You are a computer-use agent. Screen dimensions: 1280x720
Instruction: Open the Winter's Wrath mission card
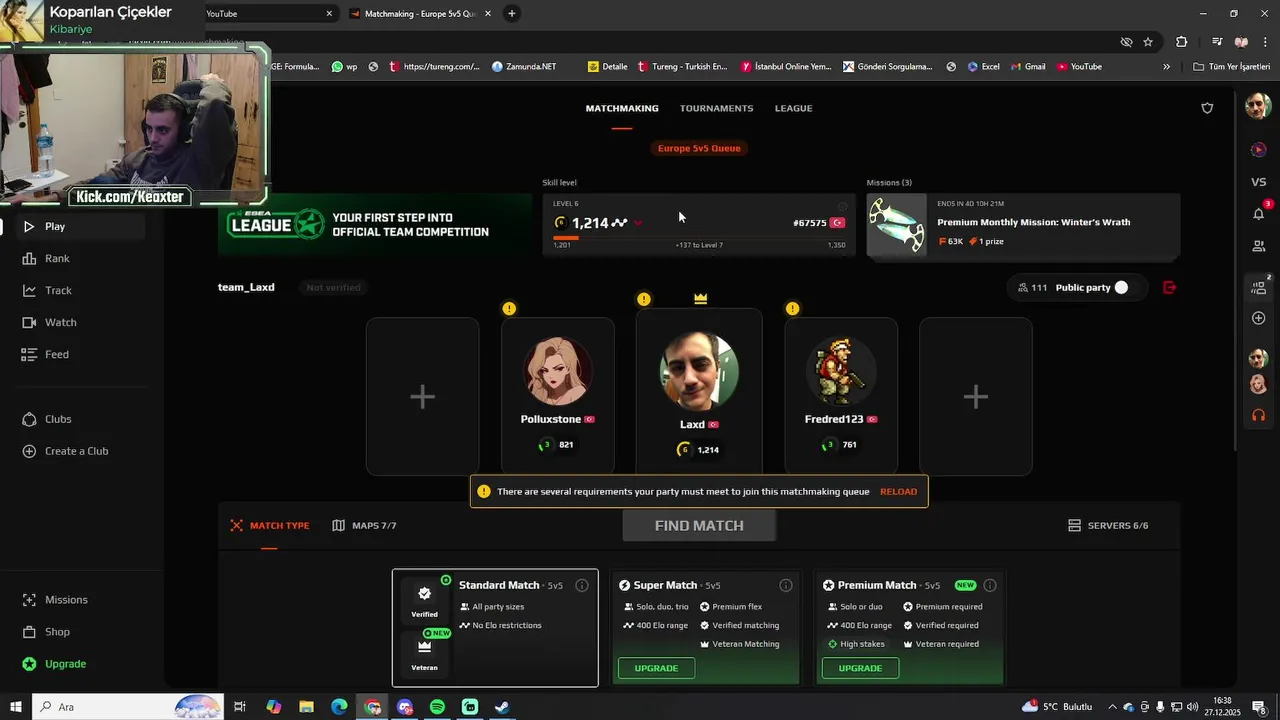[1023, 226]
